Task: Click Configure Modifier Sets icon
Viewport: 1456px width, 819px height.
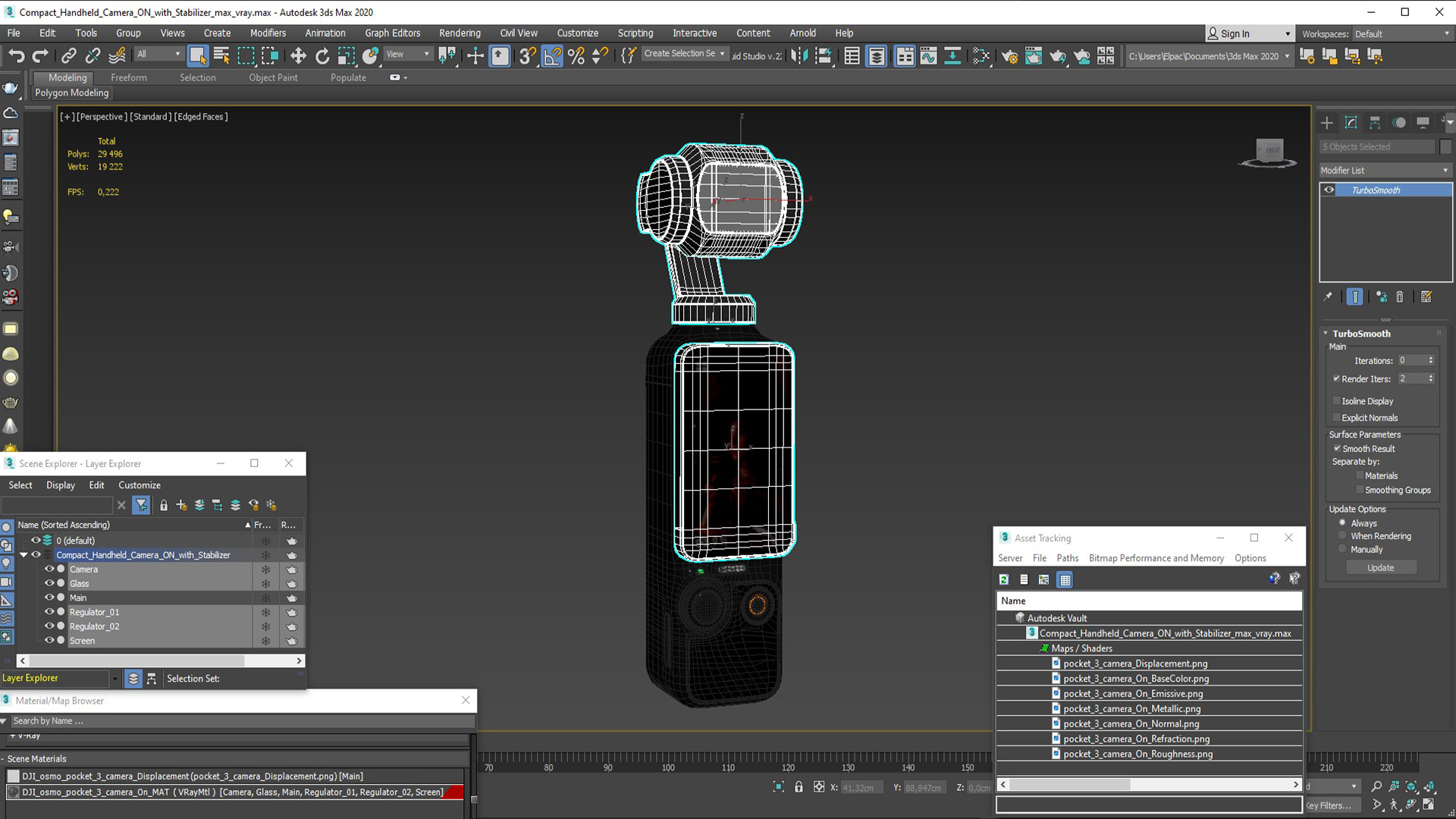Action: (1426, 297)
